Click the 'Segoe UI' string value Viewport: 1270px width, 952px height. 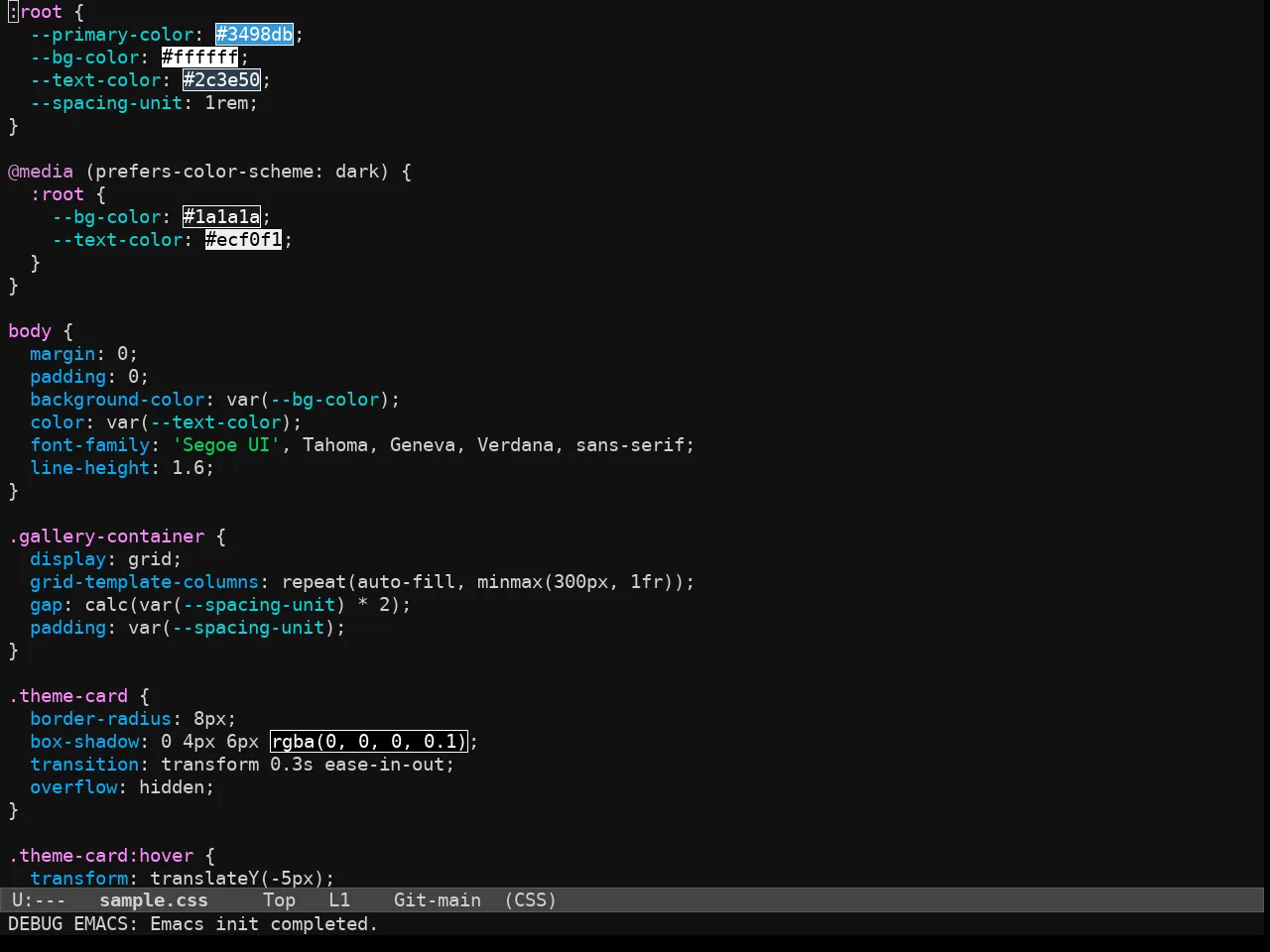(226, 445)
